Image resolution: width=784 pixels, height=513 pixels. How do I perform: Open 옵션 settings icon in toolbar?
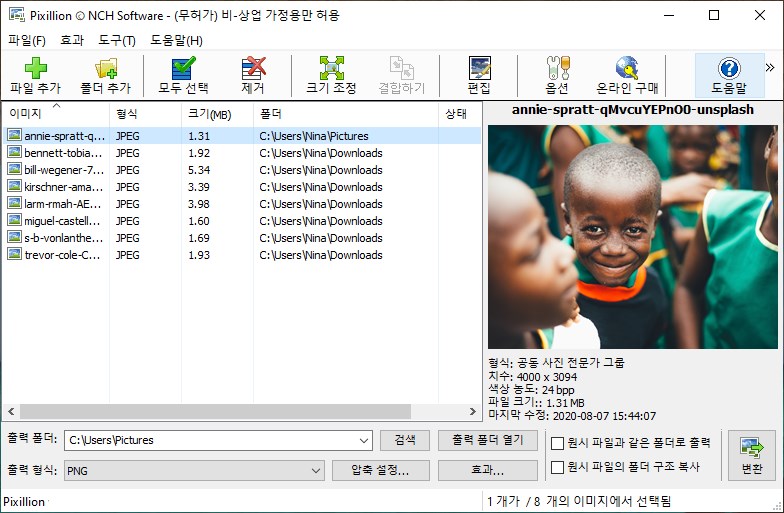pyautogui.click(x=558, y=68)
